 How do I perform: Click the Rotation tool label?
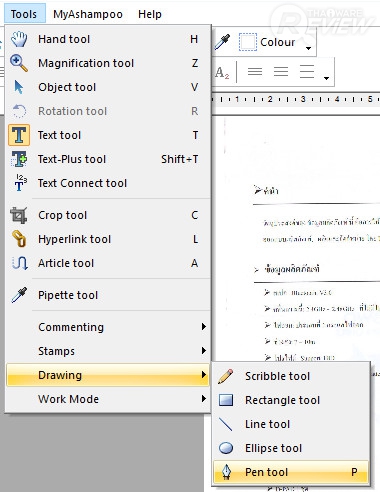point(73,111)
